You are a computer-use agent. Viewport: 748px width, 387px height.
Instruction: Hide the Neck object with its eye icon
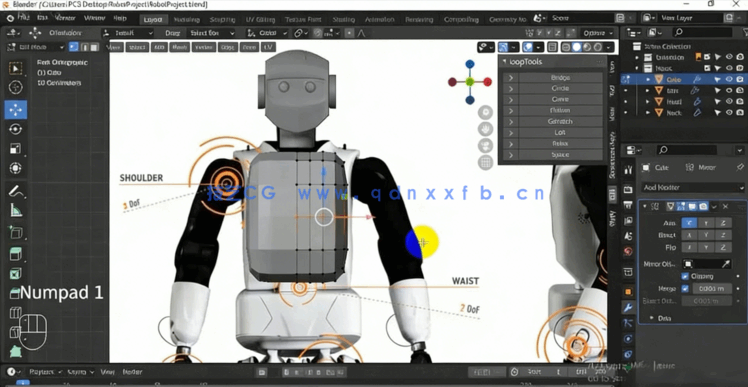[729, 113]
